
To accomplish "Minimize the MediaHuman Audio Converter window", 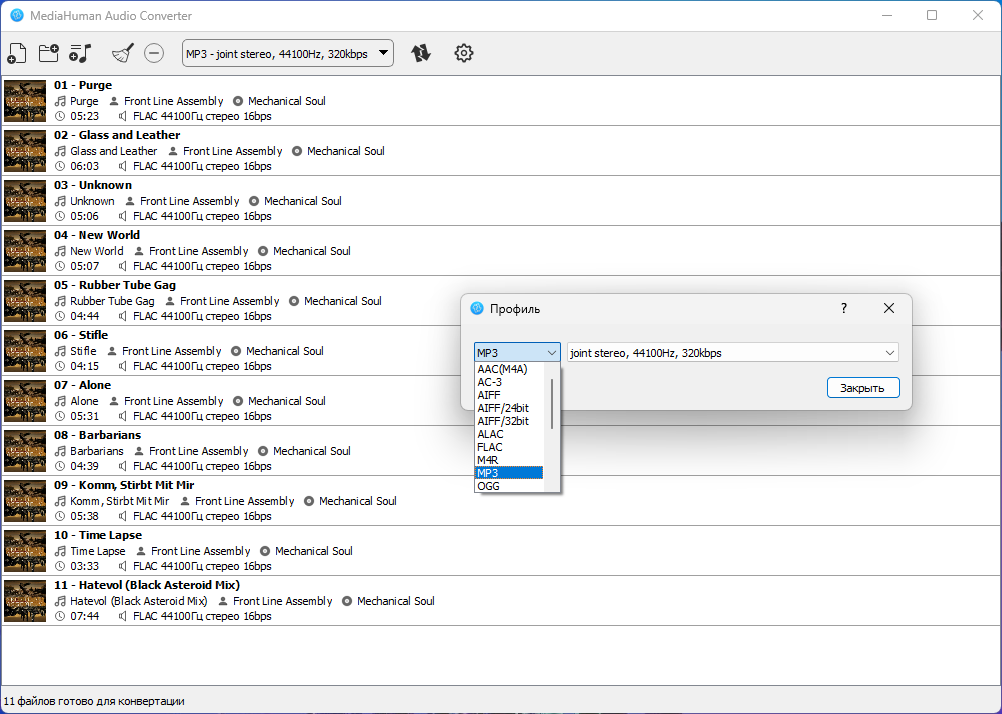I will coord(886,15).
